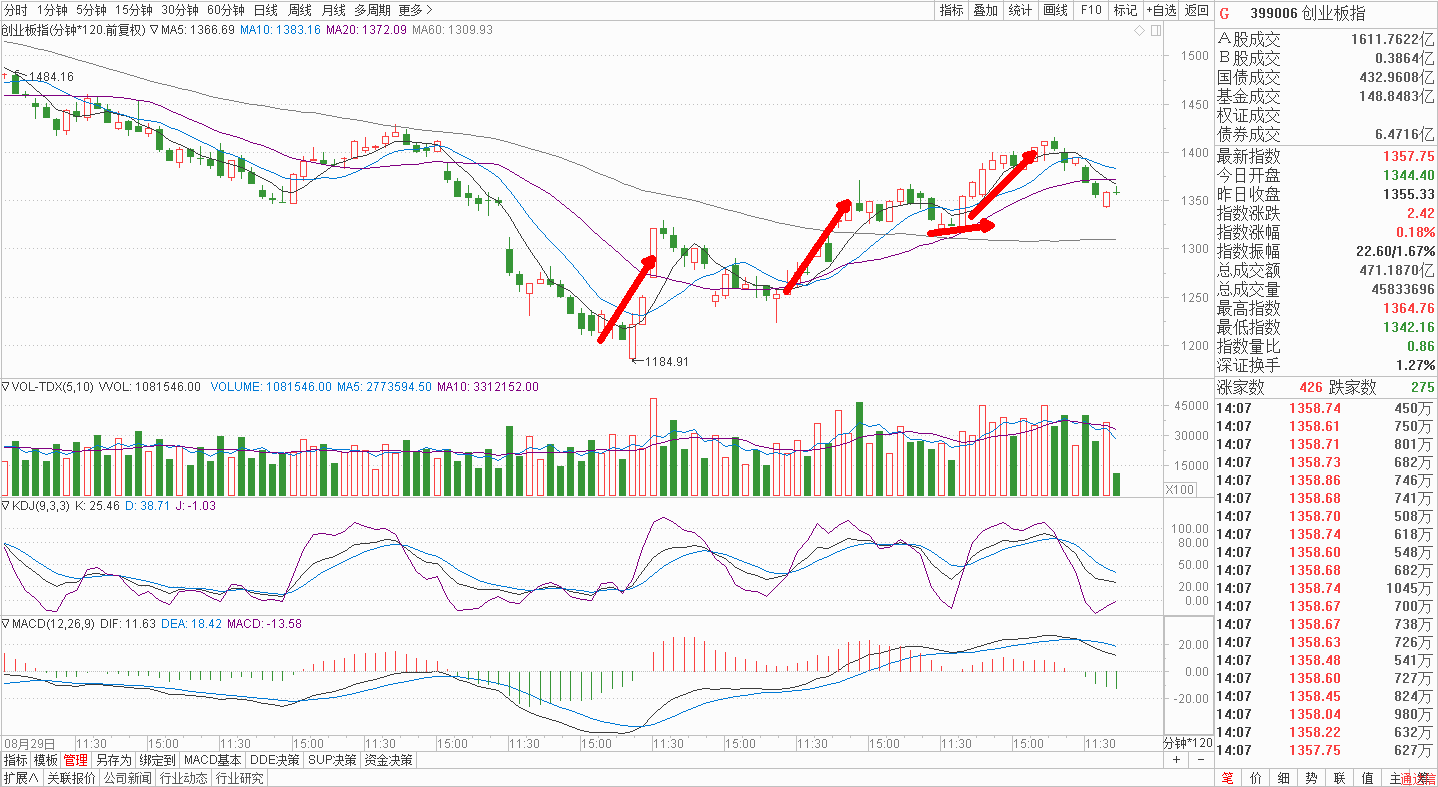Image resolution: width=1438 pixels, height=787 pixels.
Task: Switch to 日线 daily chart tab
Action: click(266, 10)
